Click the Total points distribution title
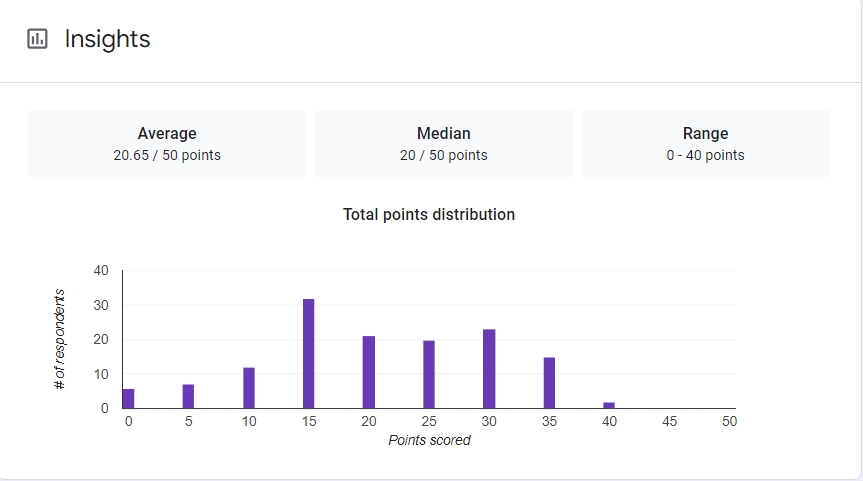Image resolution: width=863 pixels, height=481 pixels. point(429,214)
